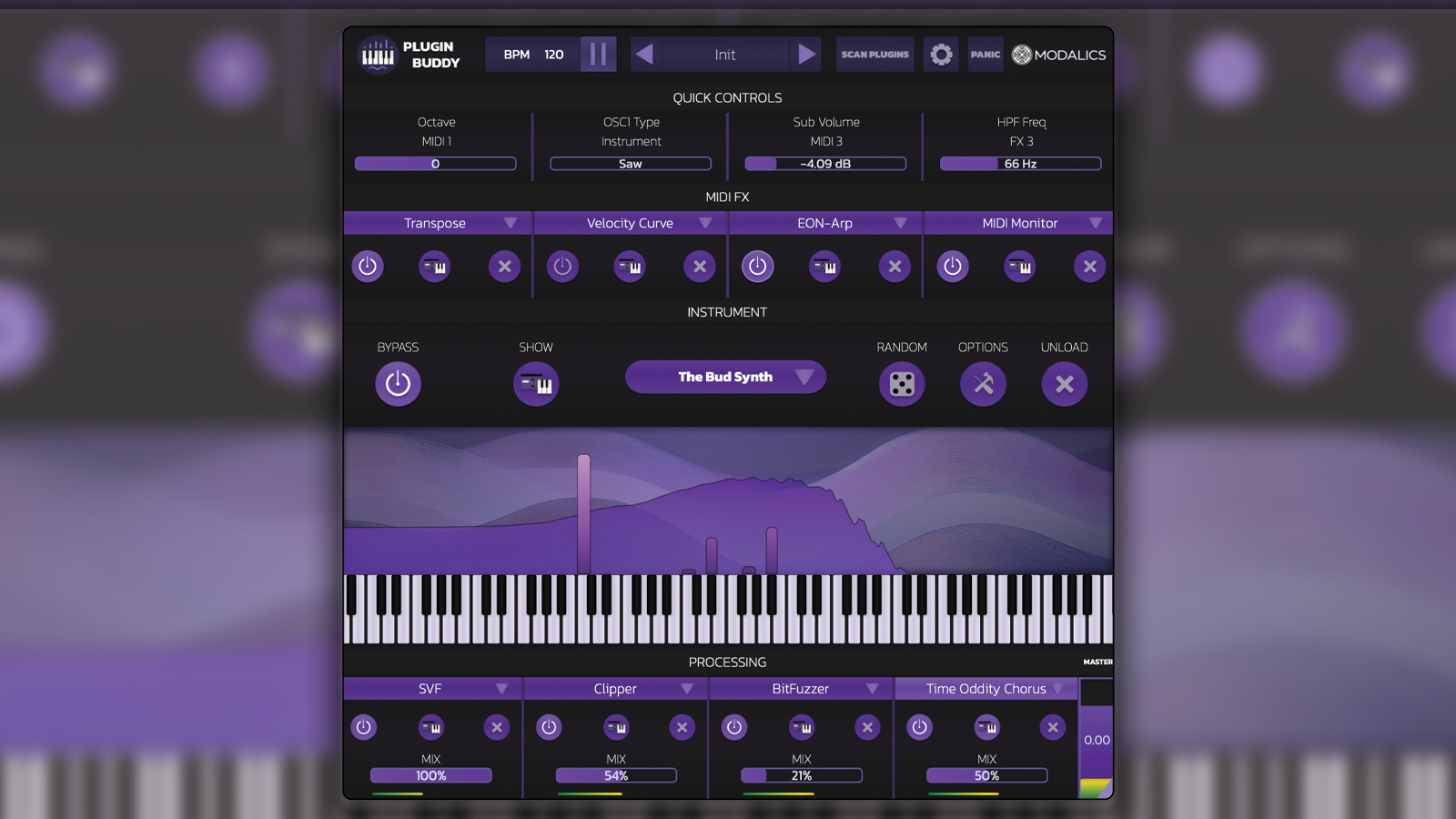This screenshot has height=819, width=1456.
Task: Click the Scan Plugins button
Action: pyautogui.click(x=875, y=55)
